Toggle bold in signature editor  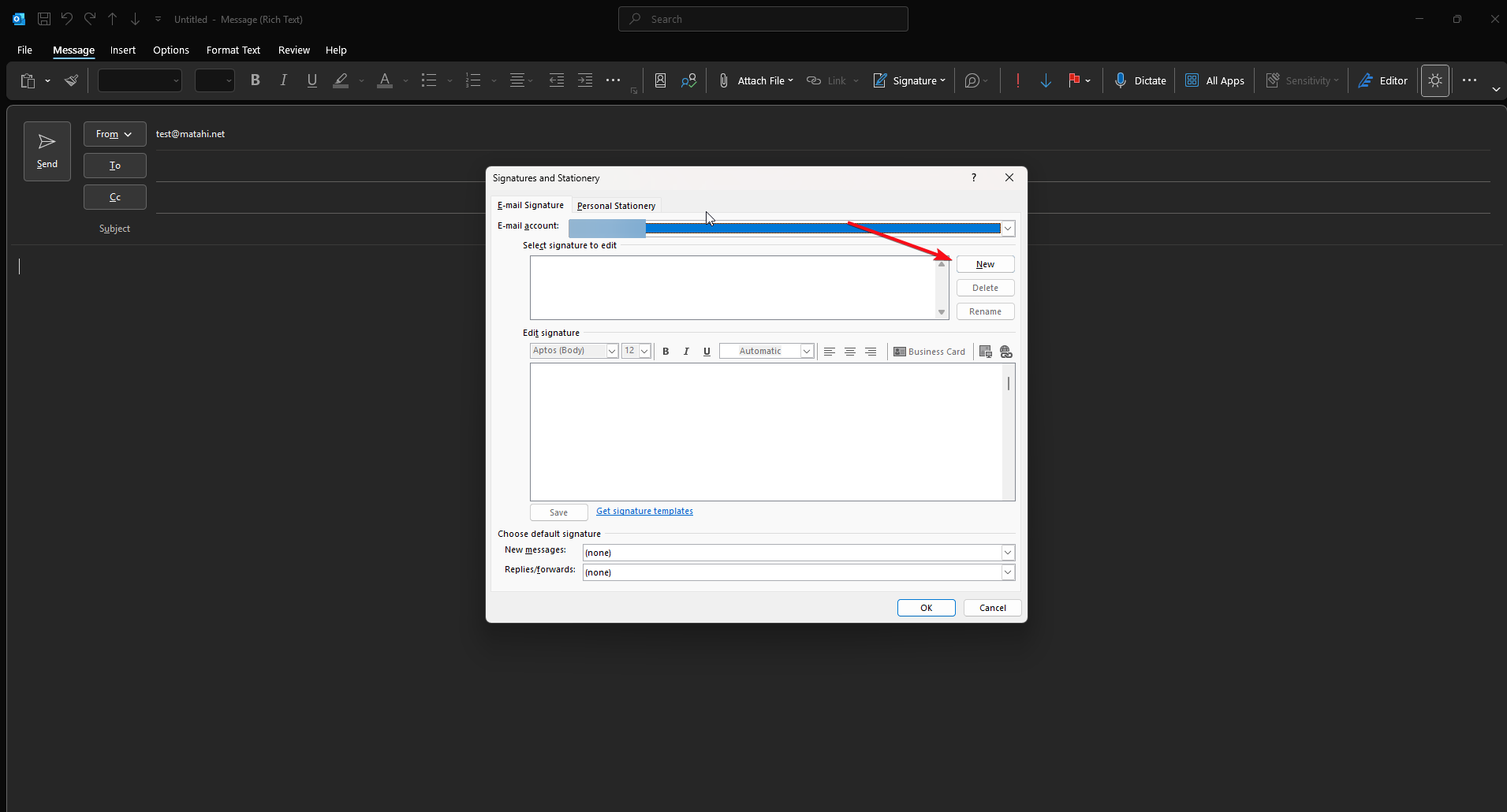[666, 352]
